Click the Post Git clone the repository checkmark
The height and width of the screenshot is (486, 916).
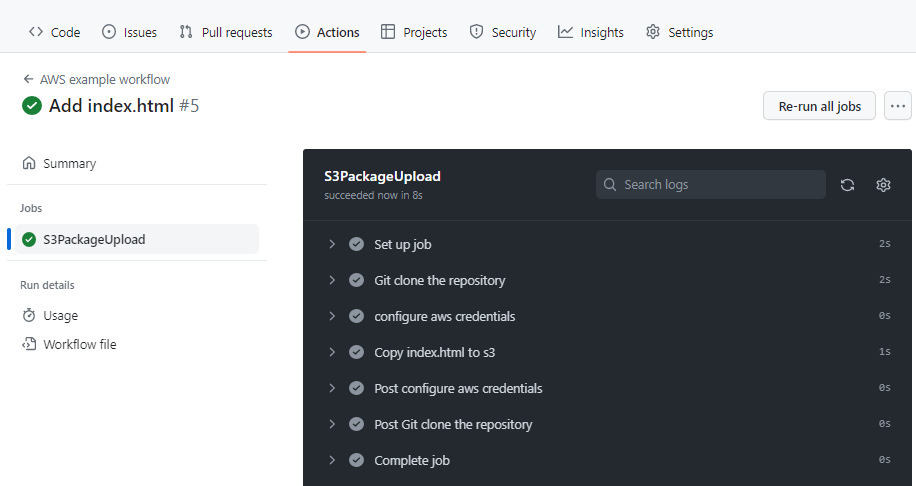pyautogui.click(x=356, y=424)
